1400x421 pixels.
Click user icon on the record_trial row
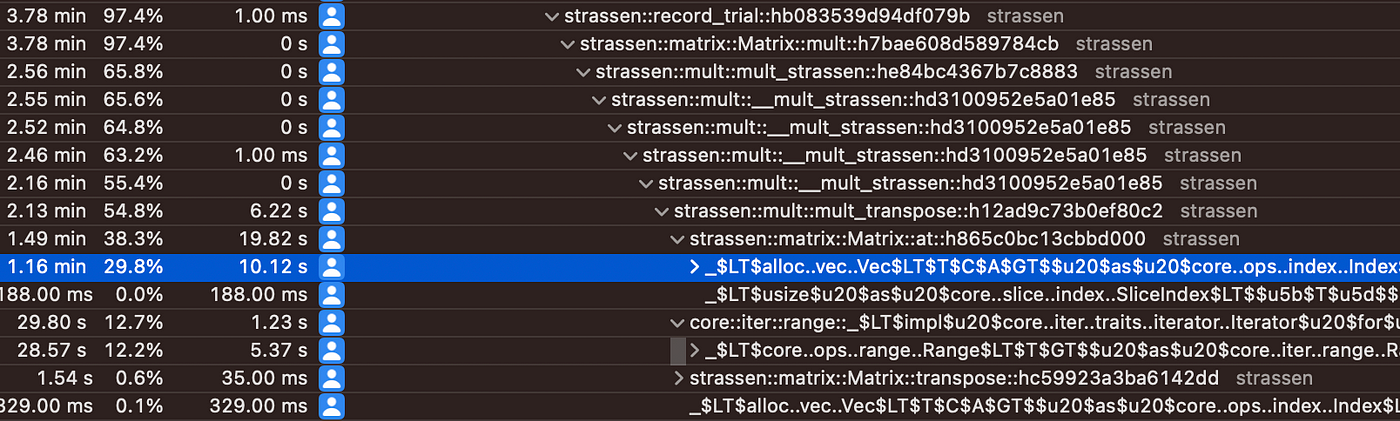[331, 16]
